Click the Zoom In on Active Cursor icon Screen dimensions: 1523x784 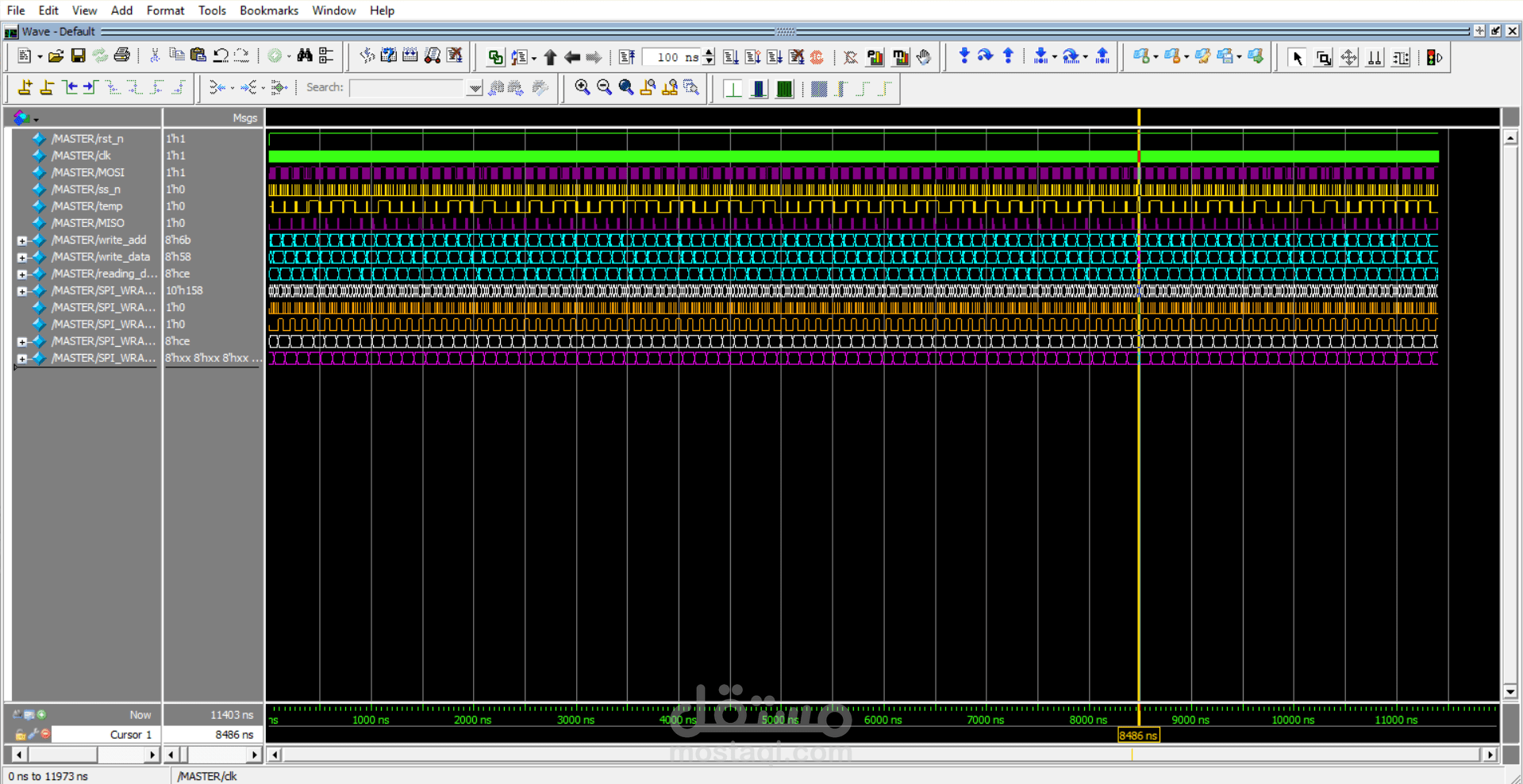click(648, 88)
